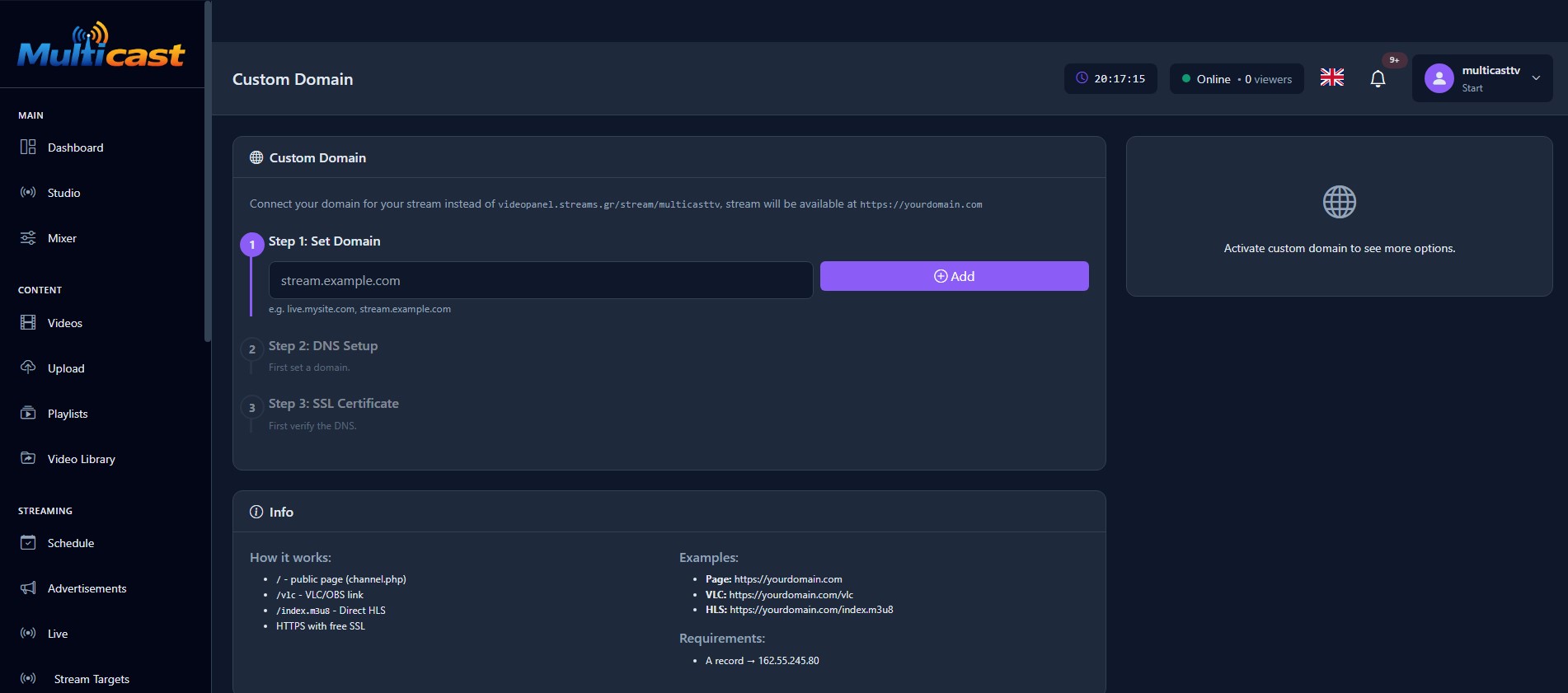Image resolution: width=1568 pixels, height=693 pixels.
Task: Click the Schedule calendar icon
Action: point(28,542)
